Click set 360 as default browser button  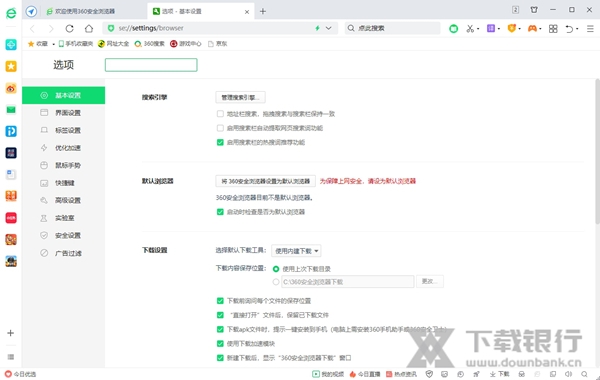pos(266,181)
